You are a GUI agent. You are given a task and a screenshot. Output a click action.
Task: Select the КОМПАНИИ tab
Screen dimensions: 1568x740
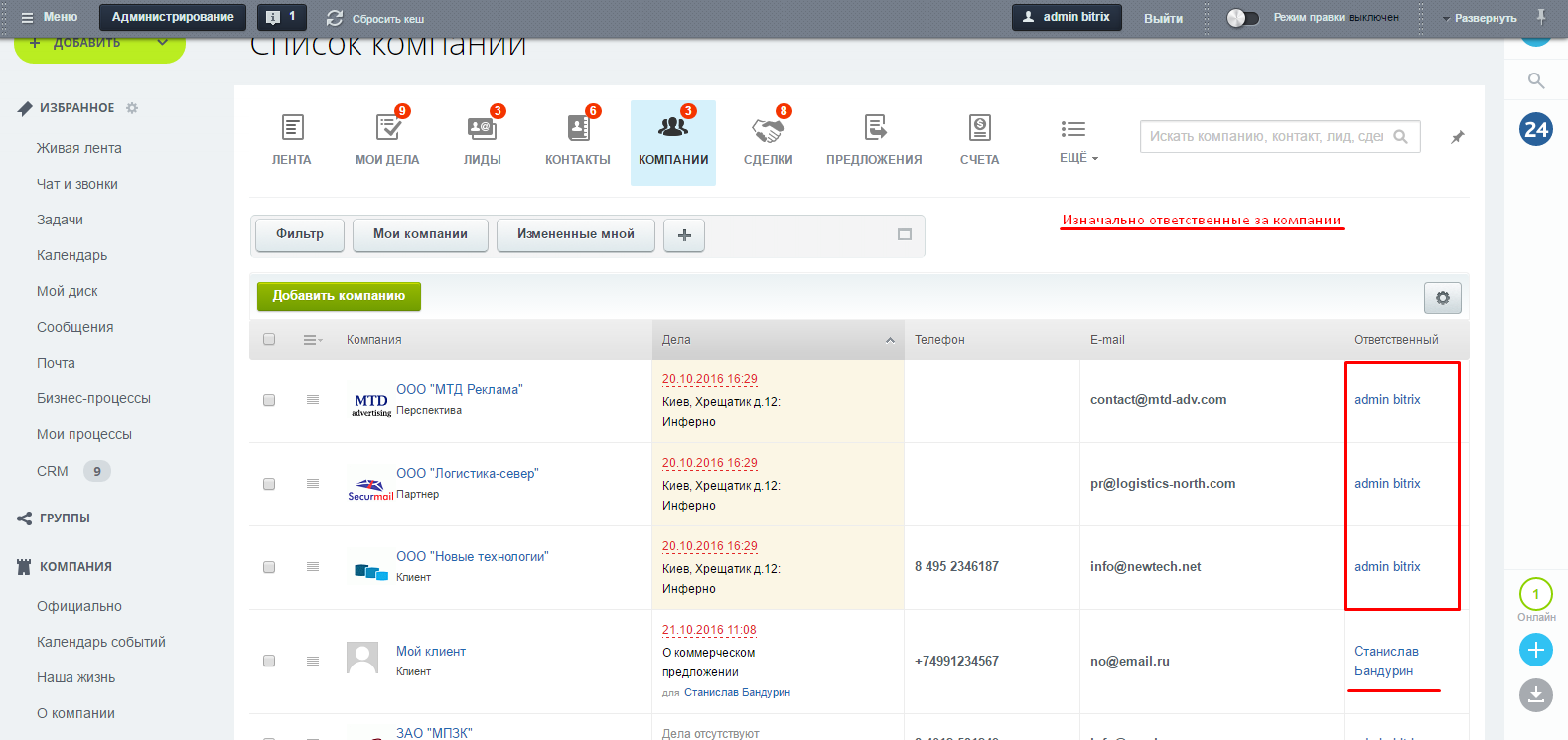673,142
